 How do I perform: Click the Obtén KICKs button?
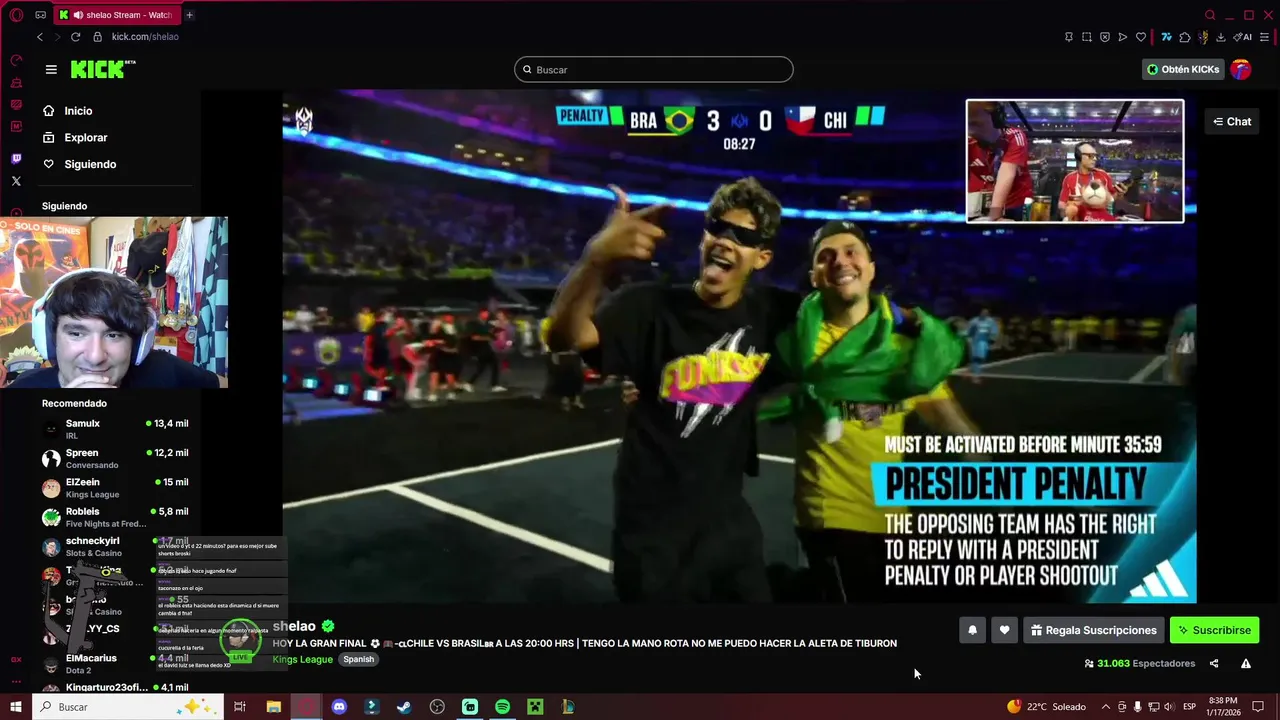point(1183,70)
